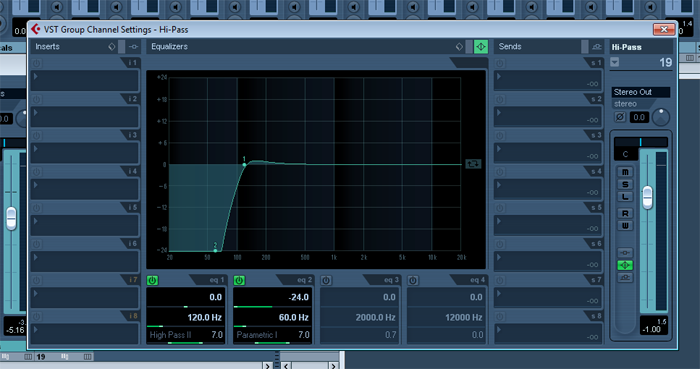This screenshot has width=700, height=369.
Task: Open the Equalizers preset management icon
Action: 459,46
